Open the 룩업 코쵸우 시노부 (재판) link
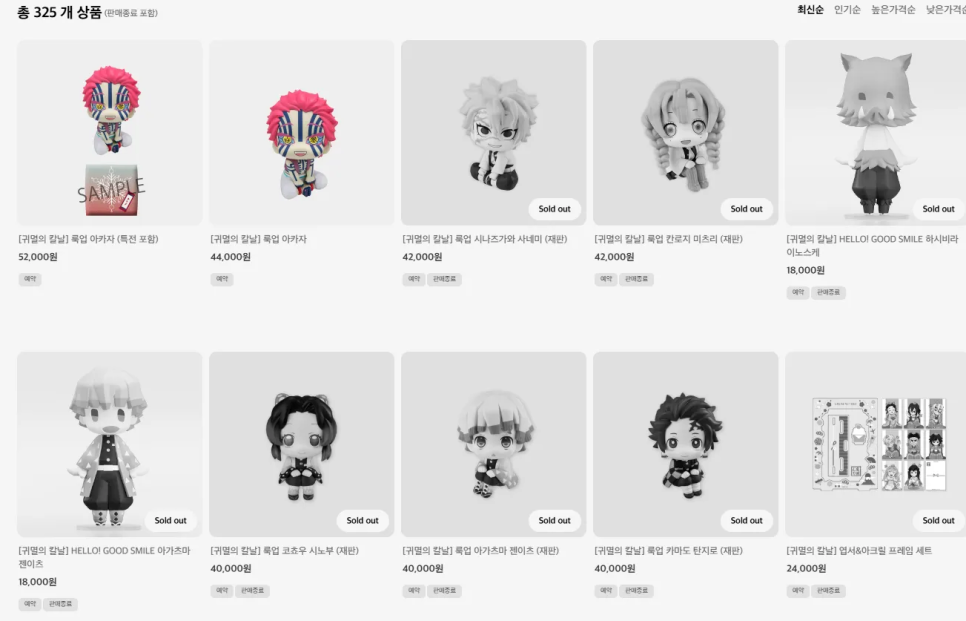The image size is (966, 621). (284, 551)
